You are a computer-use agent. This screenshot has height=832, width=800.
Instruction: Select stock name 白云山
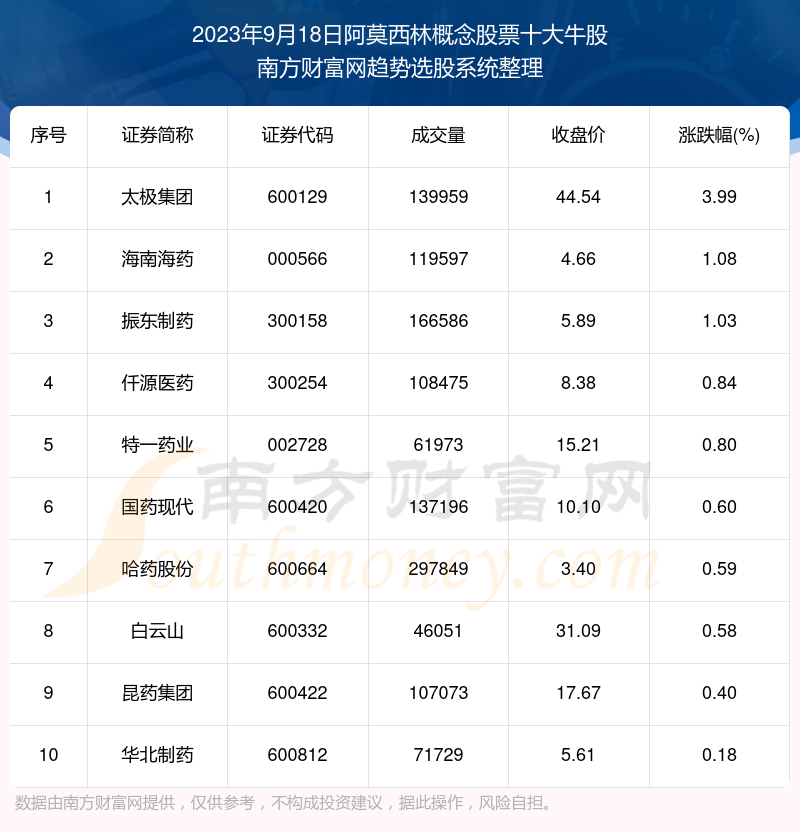(x=157, y=631)
